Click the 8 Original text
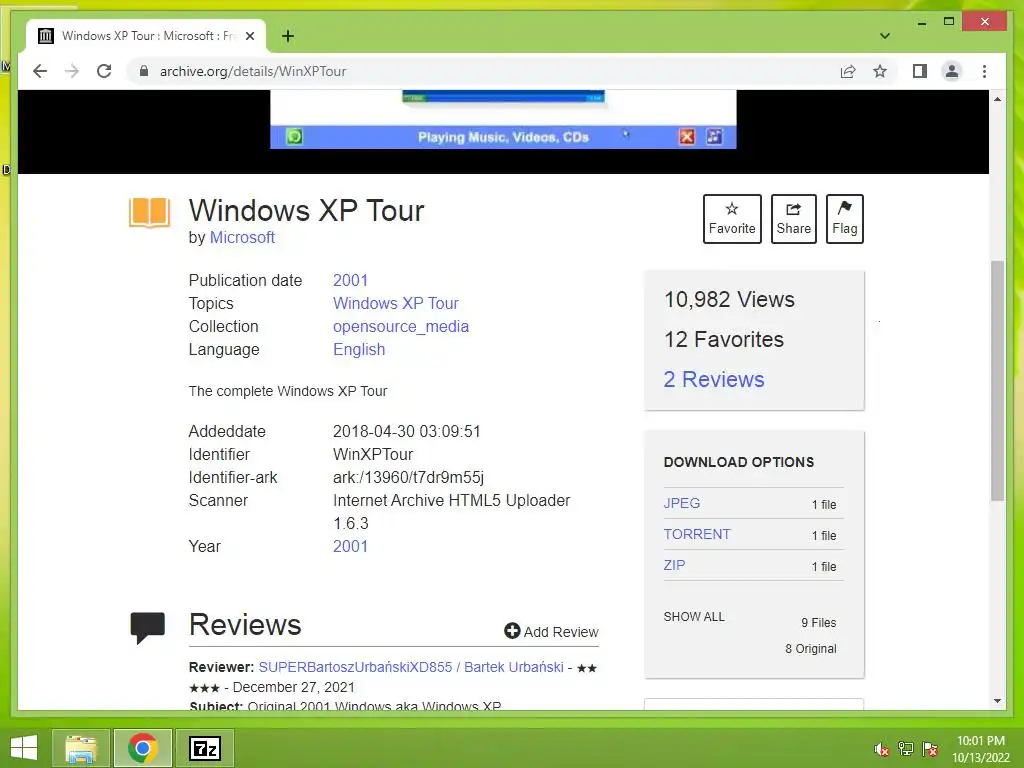Viewport: 1024px width, 768px height. click(810, 648)
